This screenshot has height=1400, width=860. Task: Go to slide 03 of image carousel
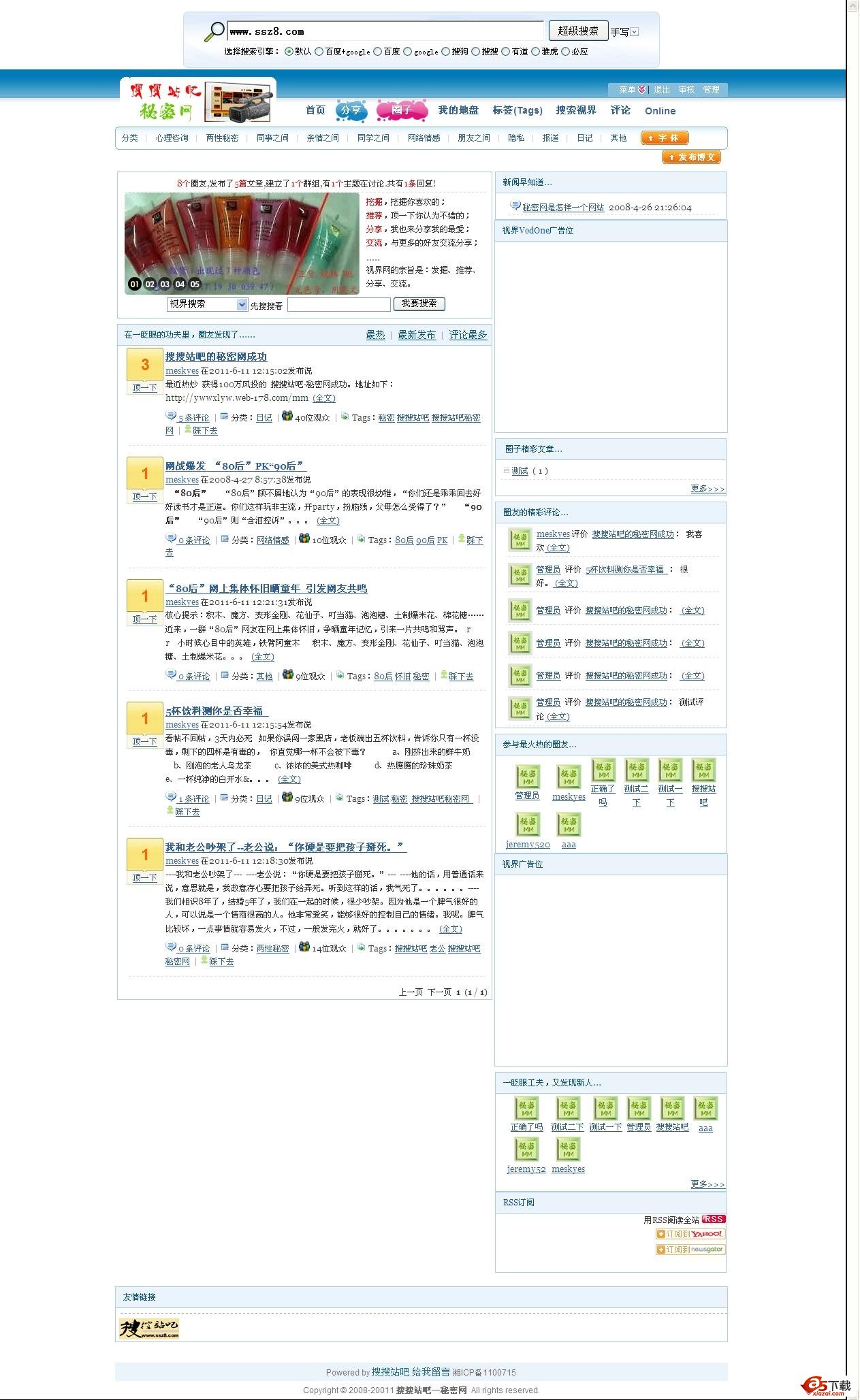165,284
